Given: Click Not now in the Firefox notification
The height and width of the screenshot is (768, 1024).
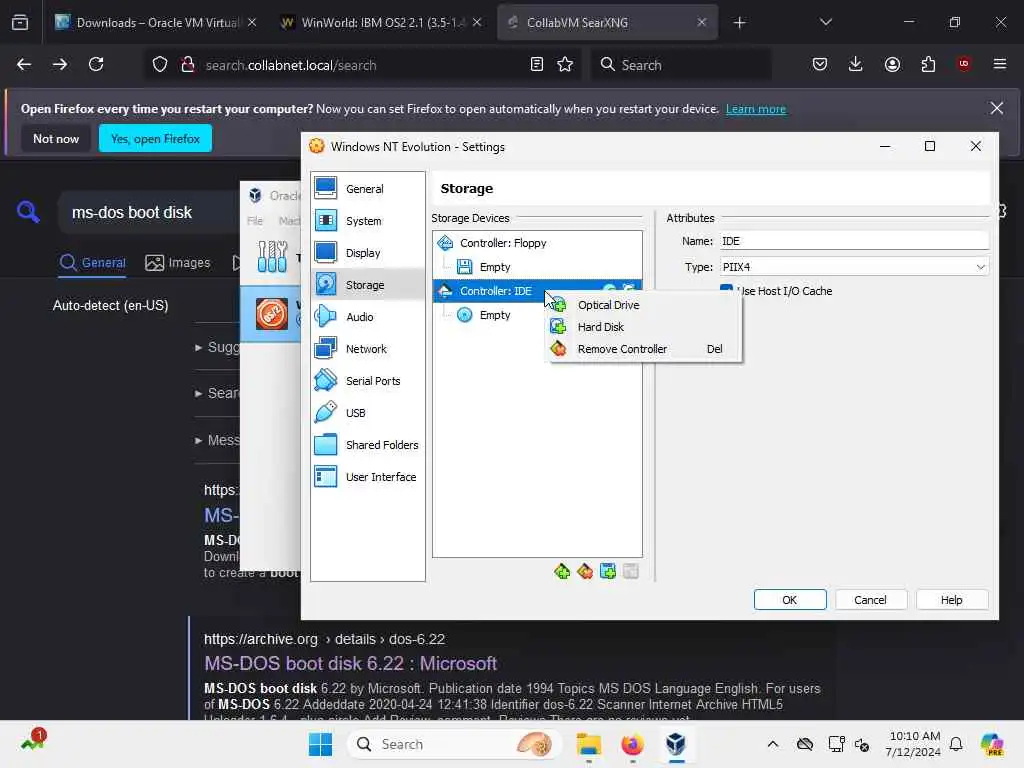Looking at the screenshot, I should [x=56, y=138].
